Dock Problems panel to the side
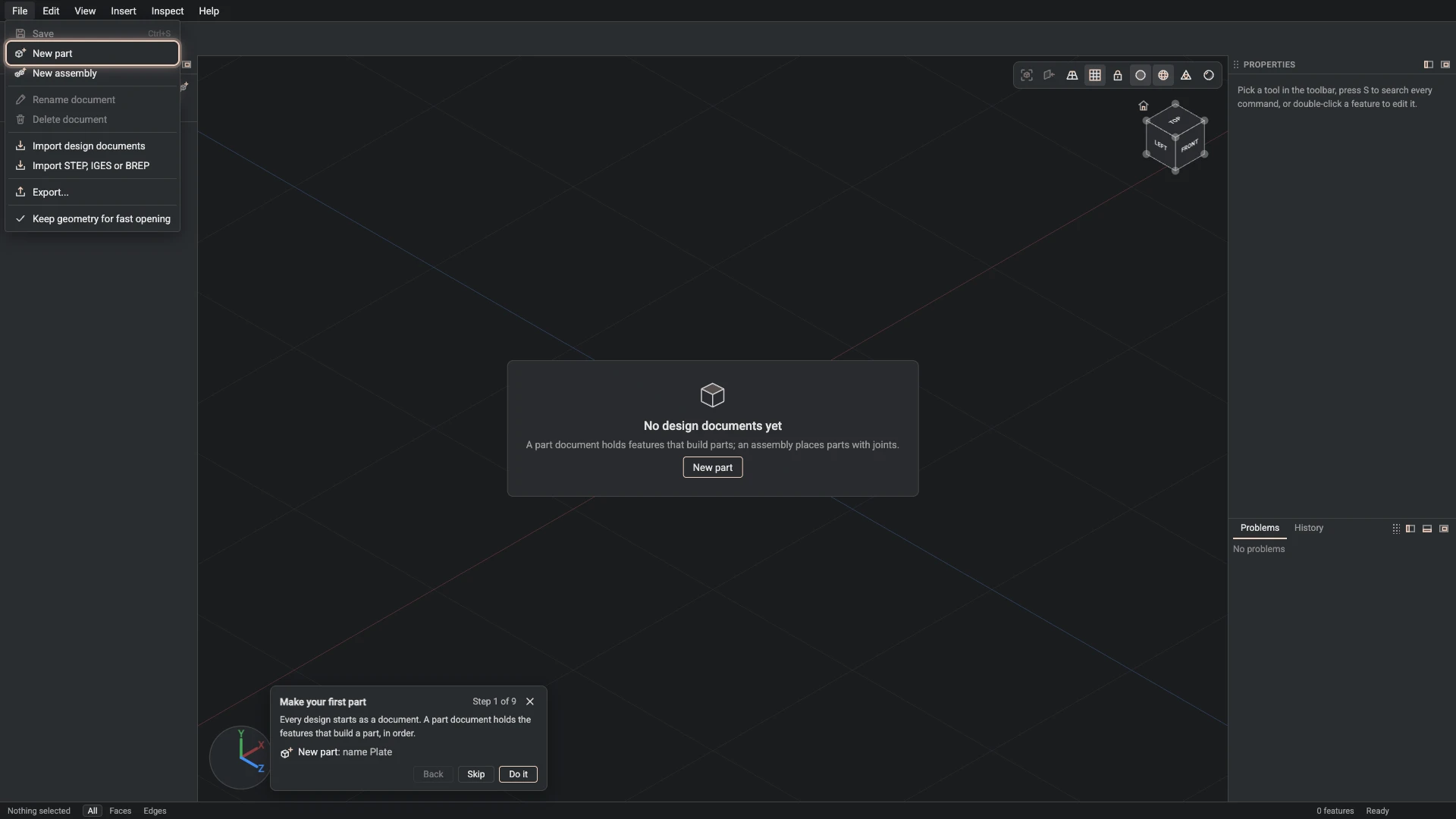Image resolution: width=1456 pixels, height=819 pixels. pos(1410,529)
